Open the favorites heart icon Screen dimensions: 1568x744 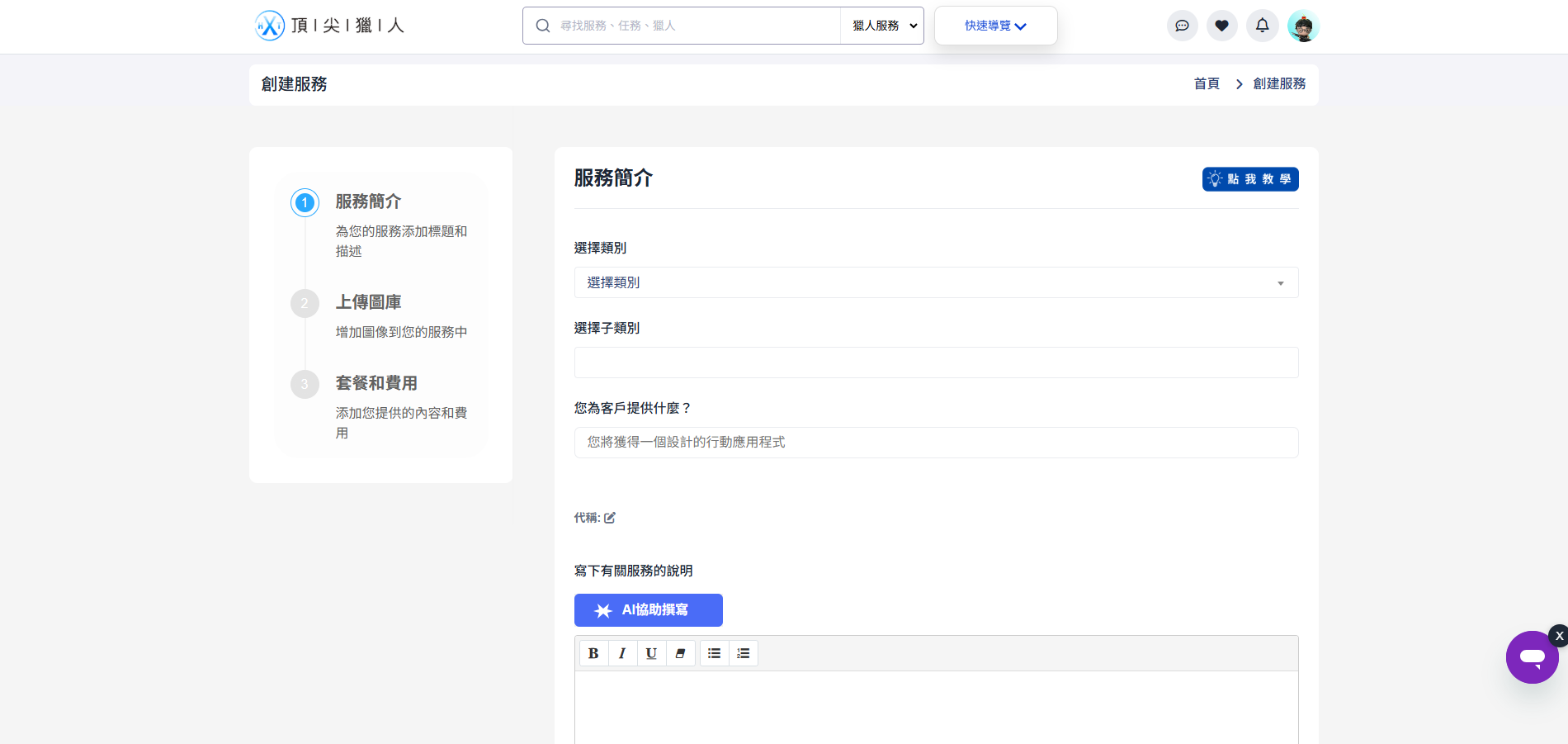point(1221,26)
